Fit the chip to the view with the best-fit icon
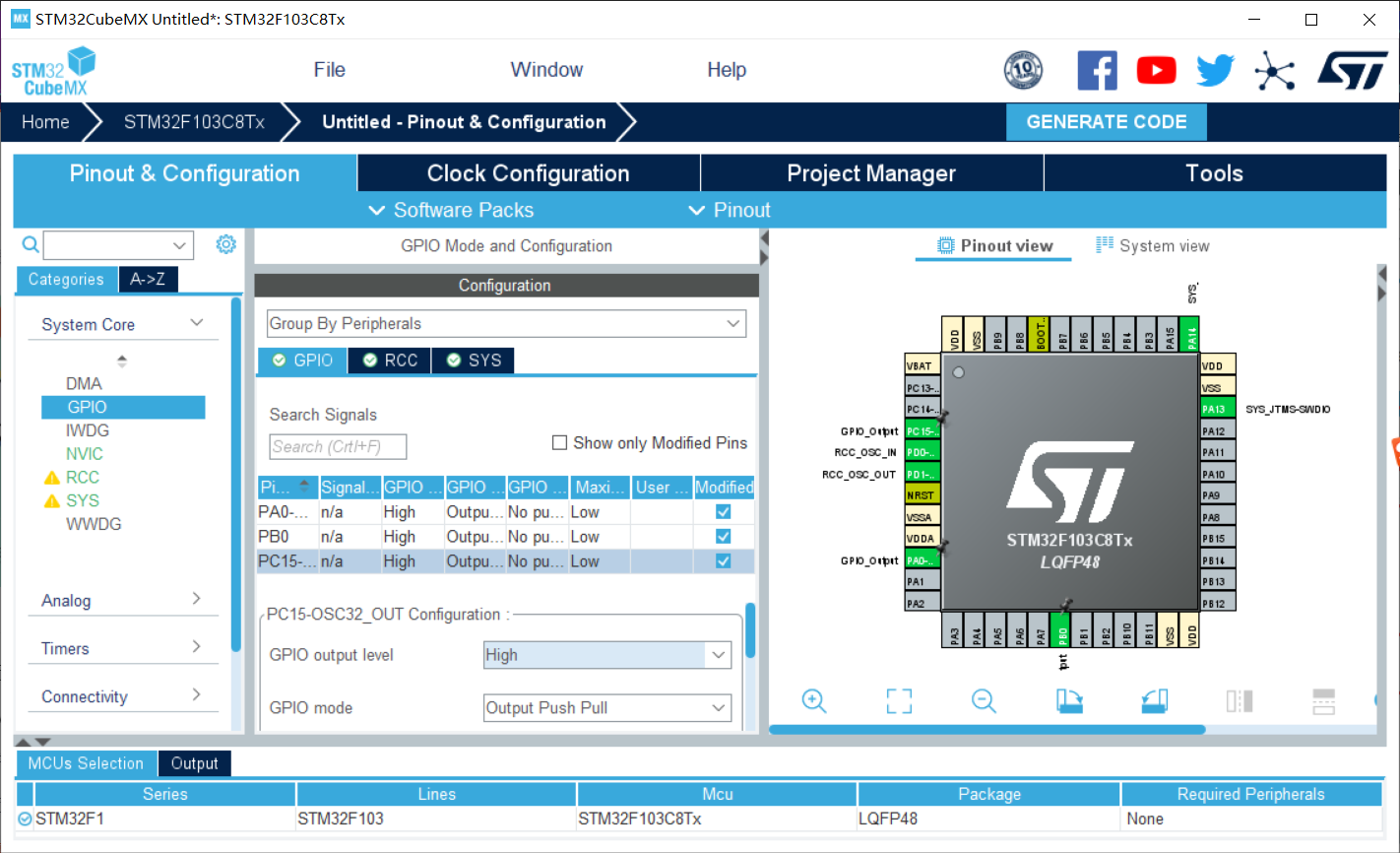The height and width of the screenshot is (853, 1400). [x=899, y=701]
